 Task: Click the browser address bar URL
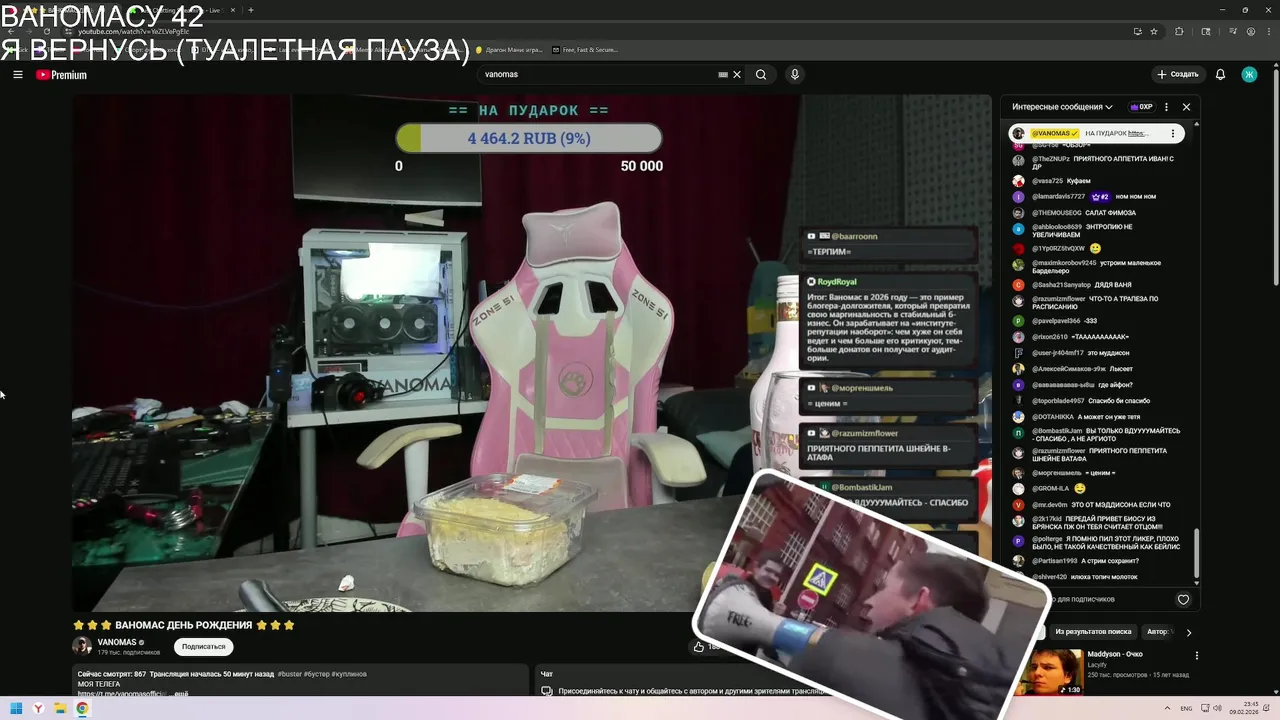133,31
